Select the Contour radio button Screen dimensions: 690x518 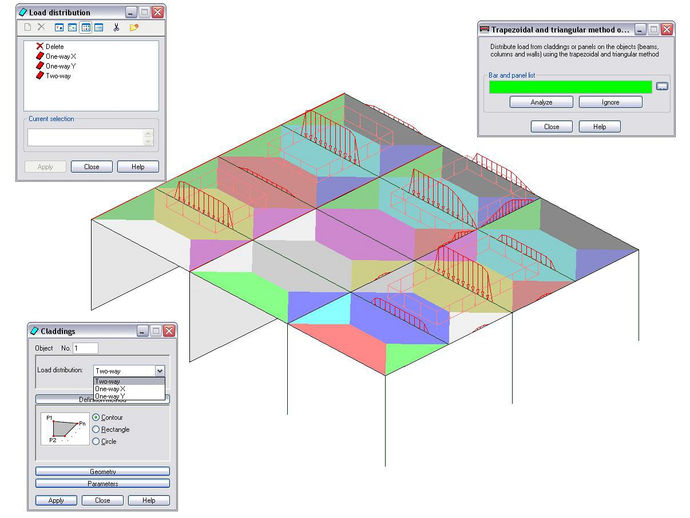point(96,417)
